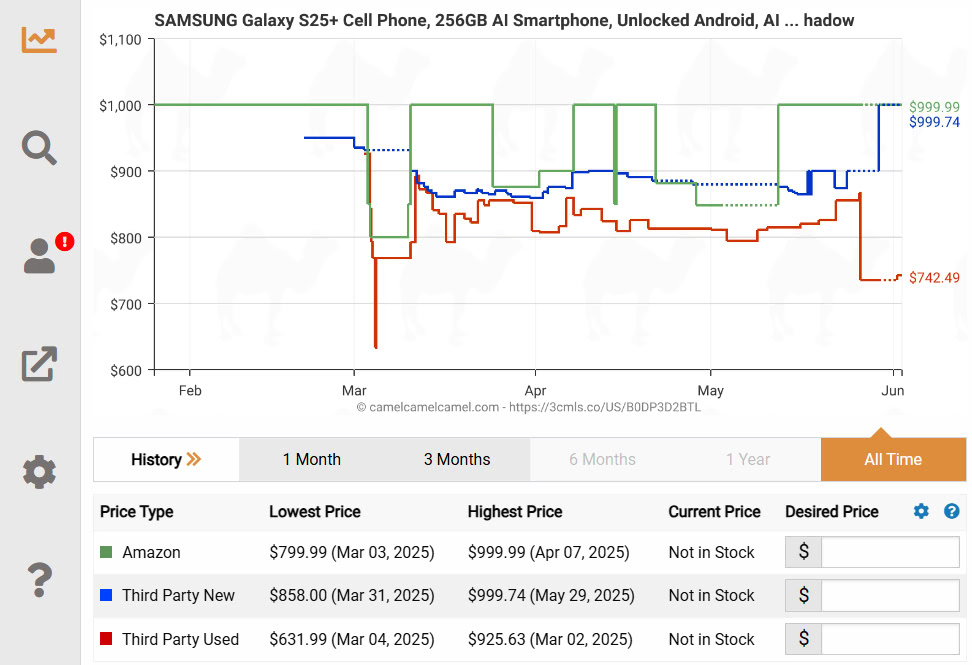Click the blue gear next to Desired Price

pyautogui.click(x=921, y=511)
